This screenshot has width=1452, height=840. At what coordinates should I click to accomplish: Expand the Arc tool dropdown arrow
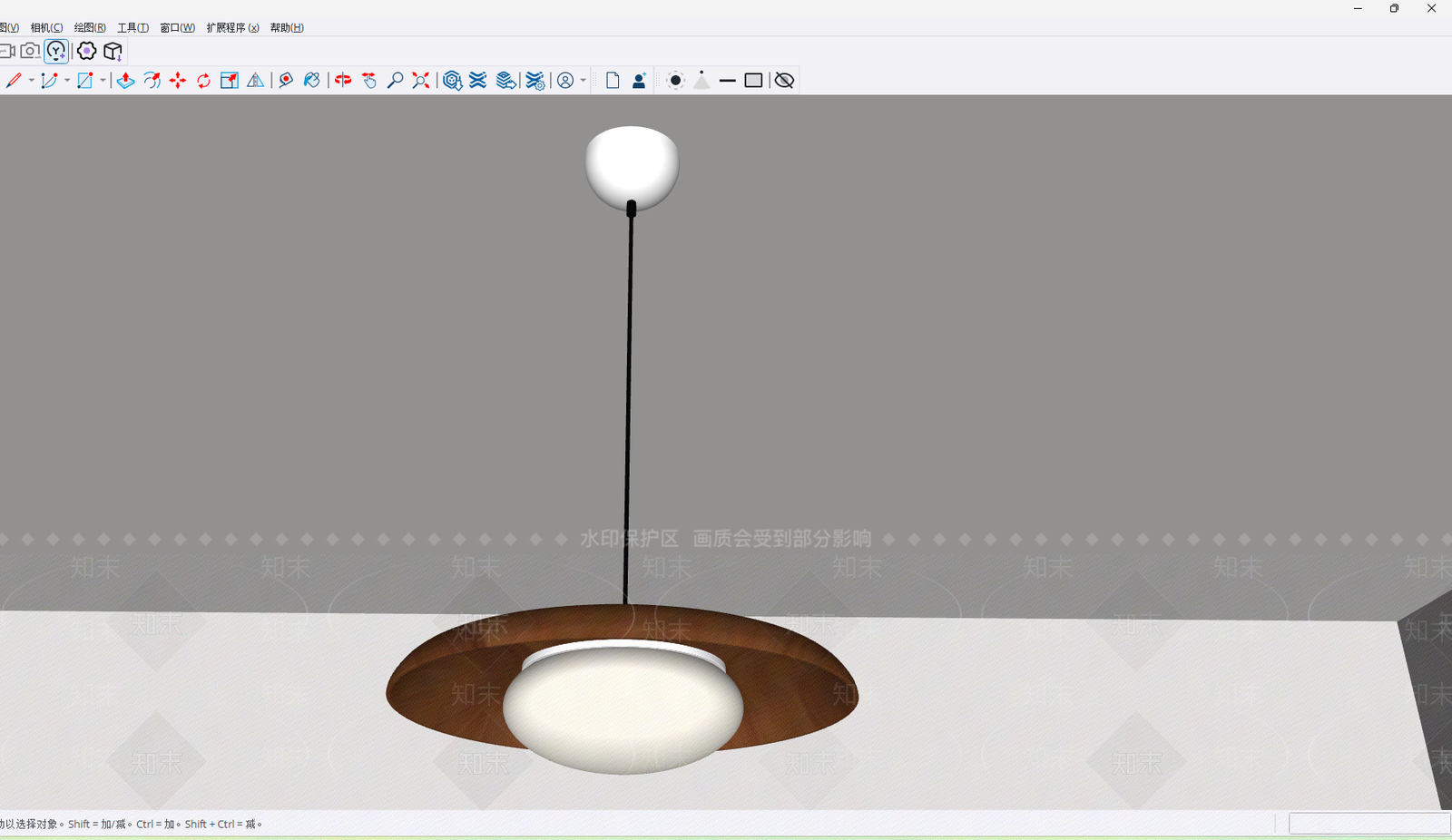tap(67, 81)
